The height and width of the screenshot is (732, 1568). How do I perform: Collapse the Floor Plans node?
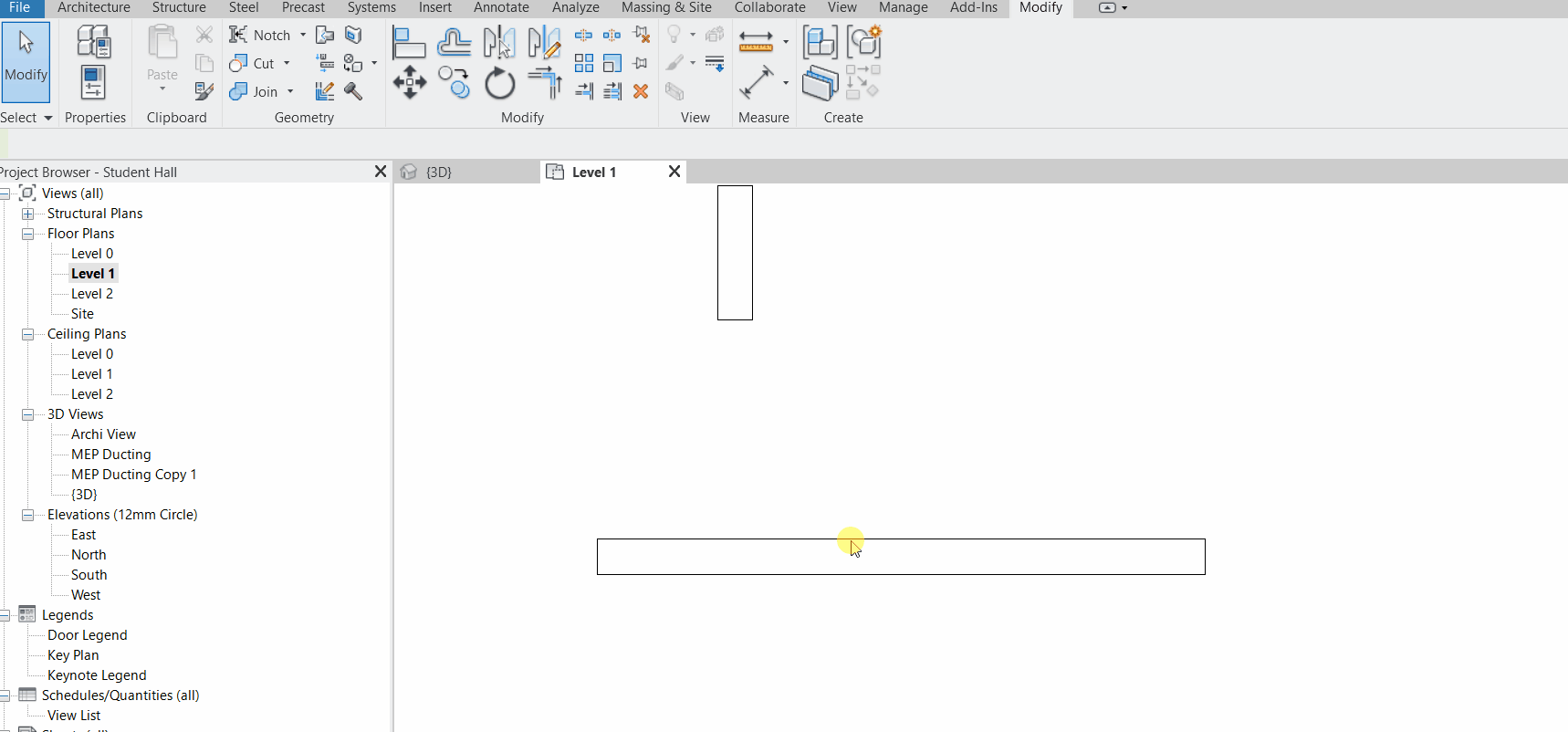[27, 234]
